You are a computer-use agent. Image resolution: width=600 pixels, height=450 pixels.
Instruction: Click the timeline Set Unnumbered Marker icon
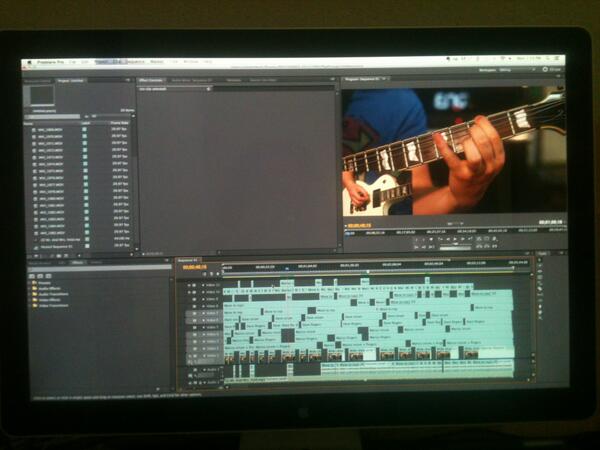(218, 274)
